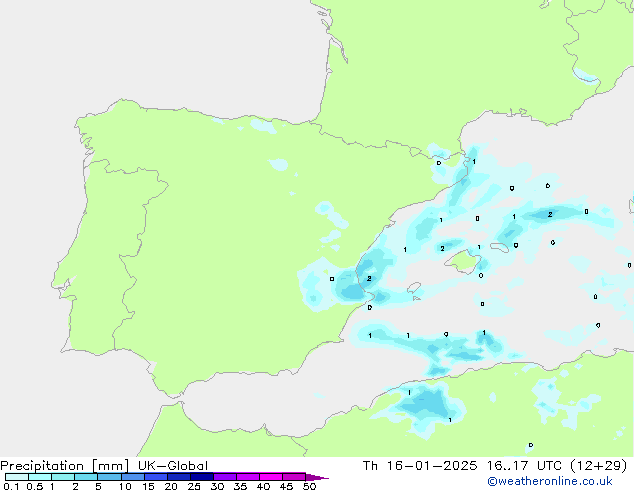Click the "16..17 UTC" time range text
The height and width of the screenshot is (490, 634).
(x=524, y=466)
